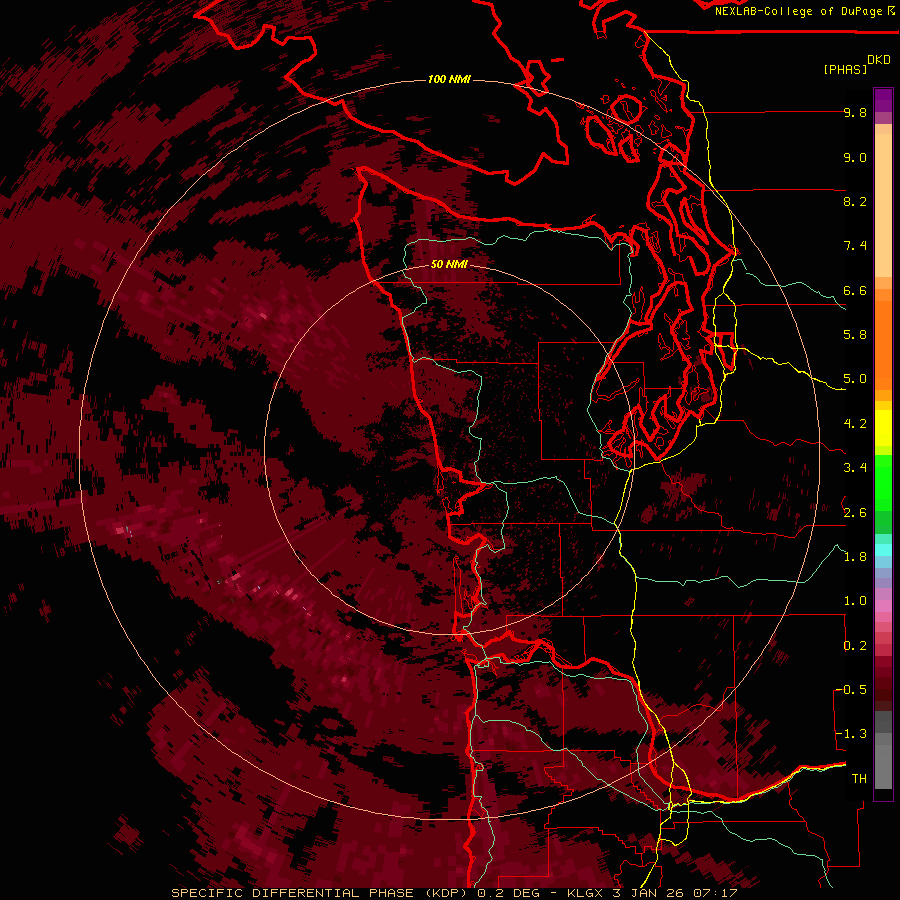Click the cyan segment of the color bar
The height and width of the screenshot is (900, 900).
click(883, 550)
